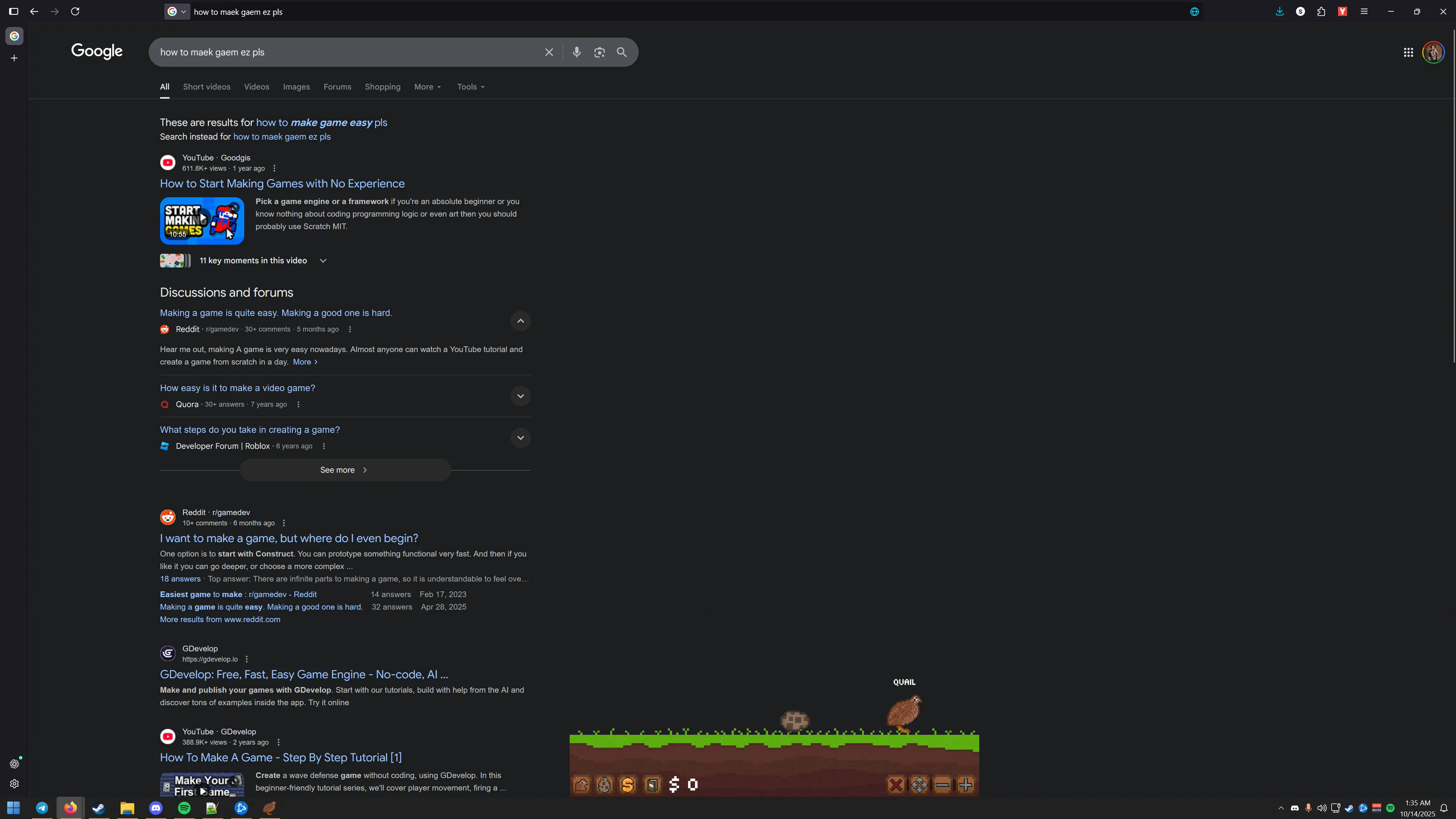Screen dimensions: 1456x819
Task: Open Discord from the taskbar
Action: [155, 808]
